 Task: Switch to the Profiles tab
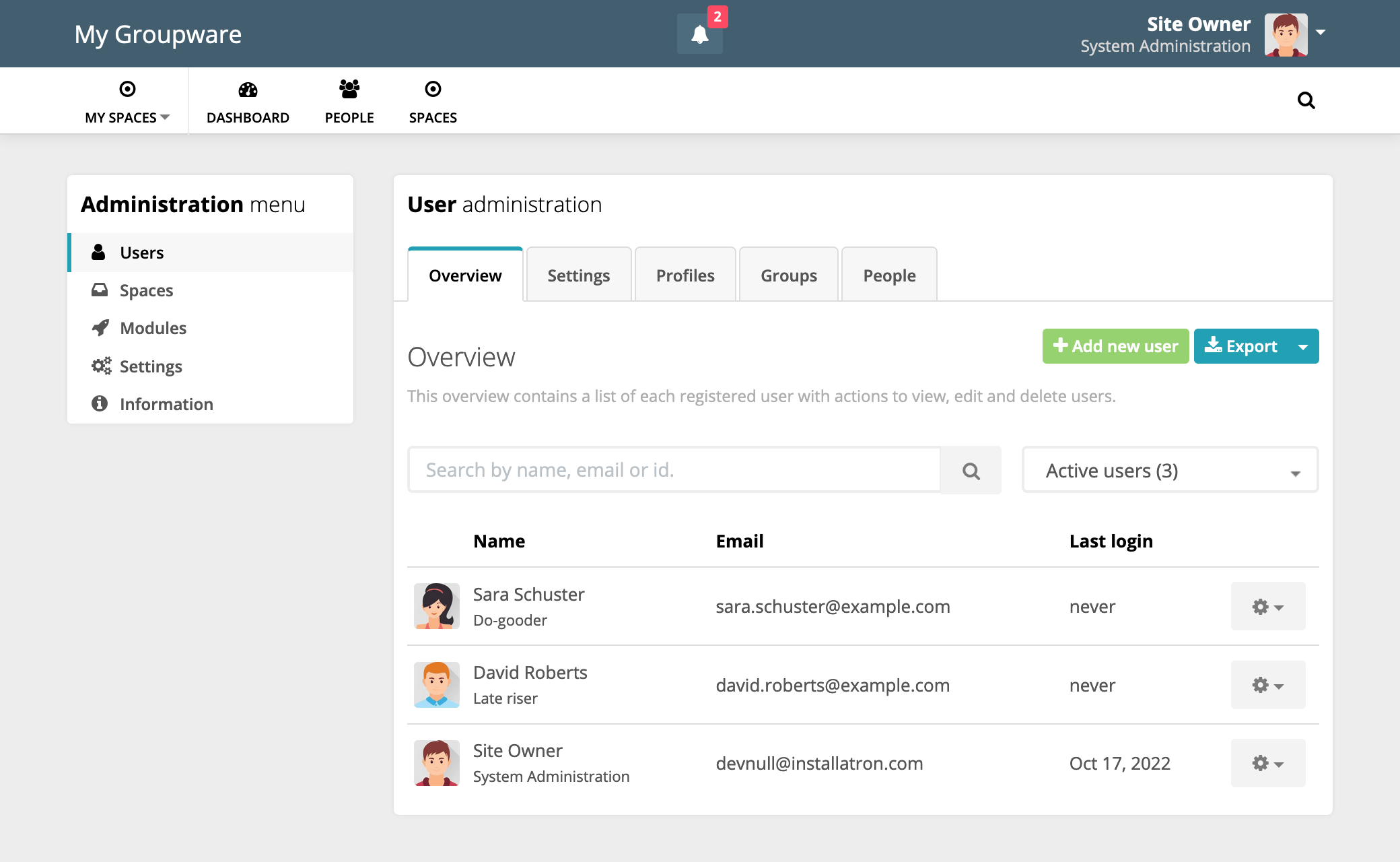click(685, 275)
